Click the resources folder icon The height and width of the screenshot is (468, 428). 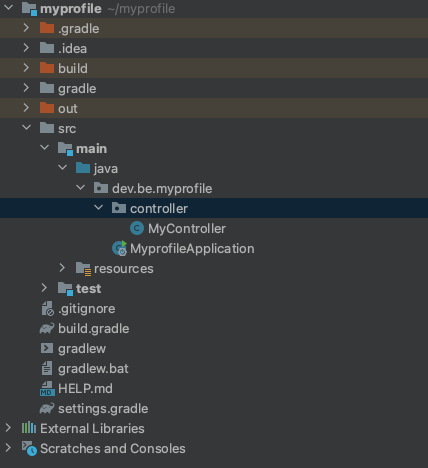coord(83,269)
